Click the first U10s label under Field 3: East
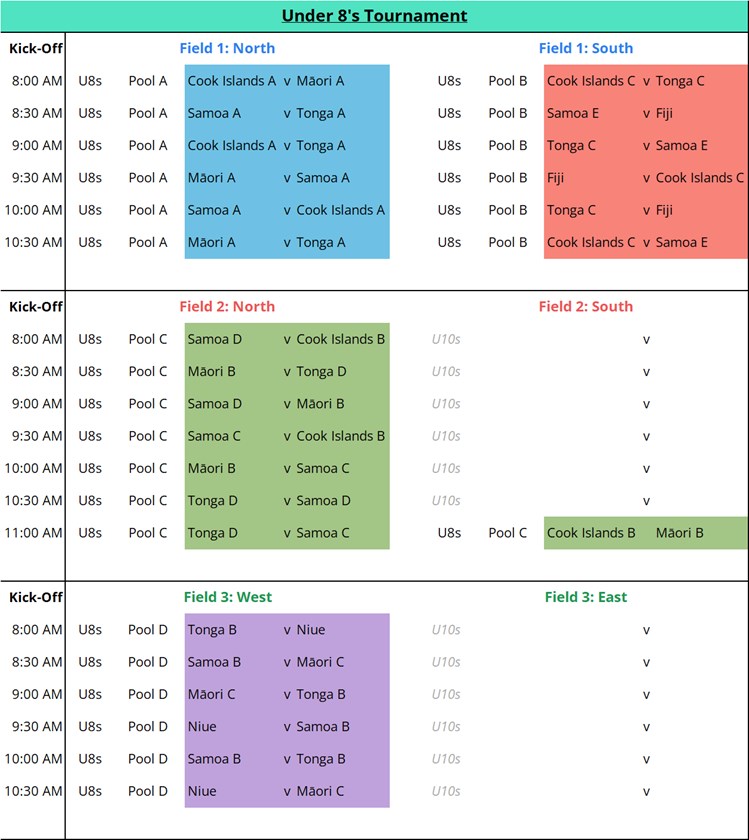 point(446,630)
